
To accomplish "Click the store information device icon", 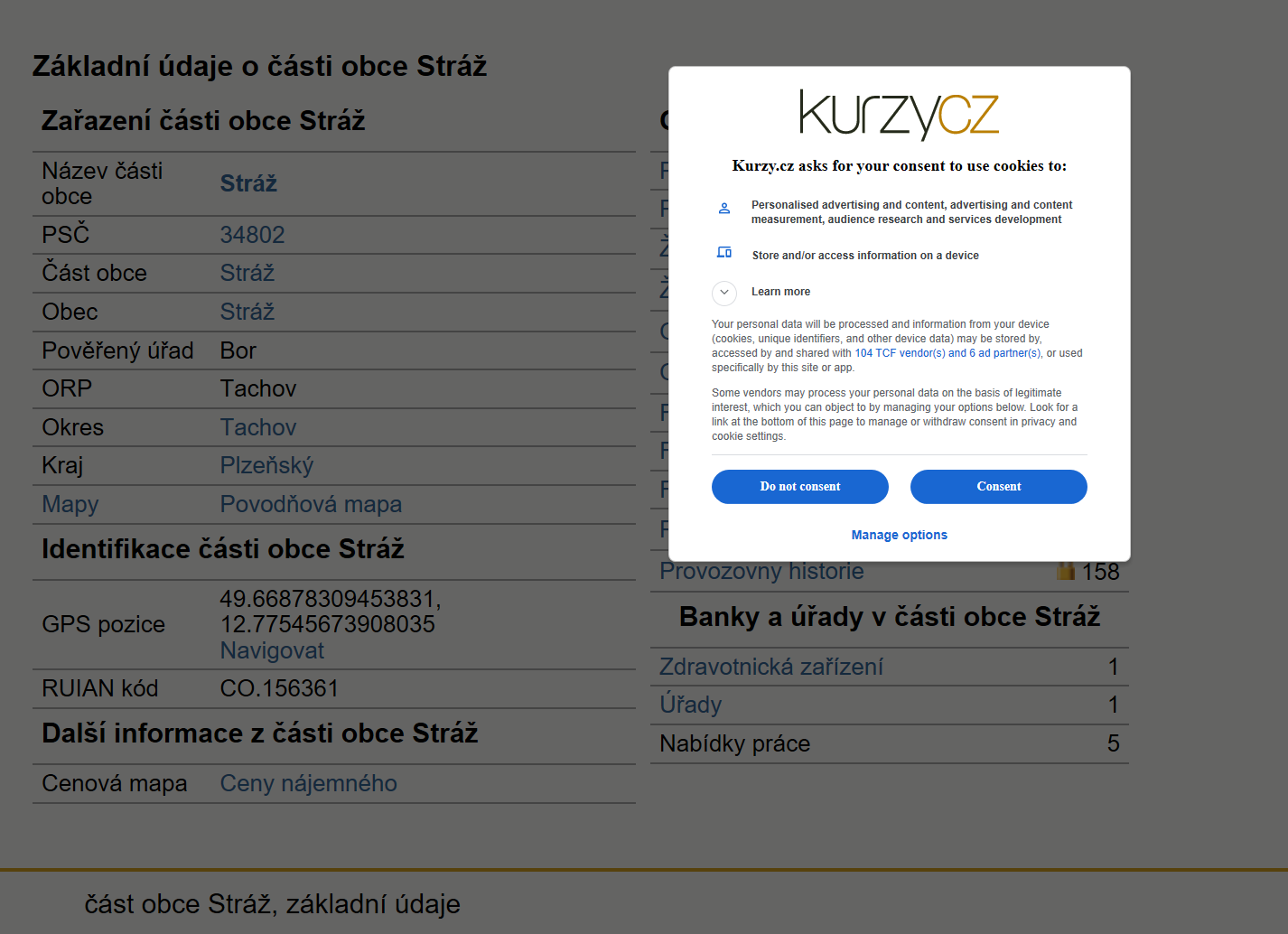I will point(723,253).
